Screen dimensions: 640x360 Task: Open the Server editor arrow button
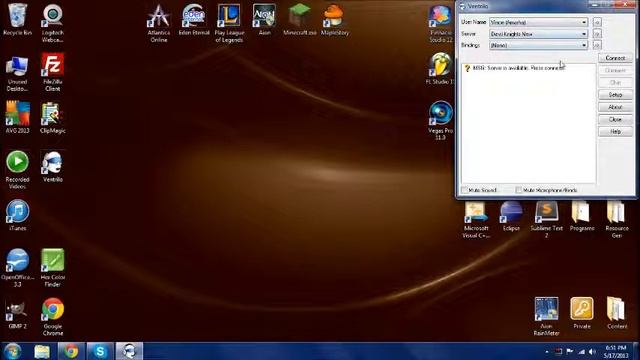click(x=597, y=34)
